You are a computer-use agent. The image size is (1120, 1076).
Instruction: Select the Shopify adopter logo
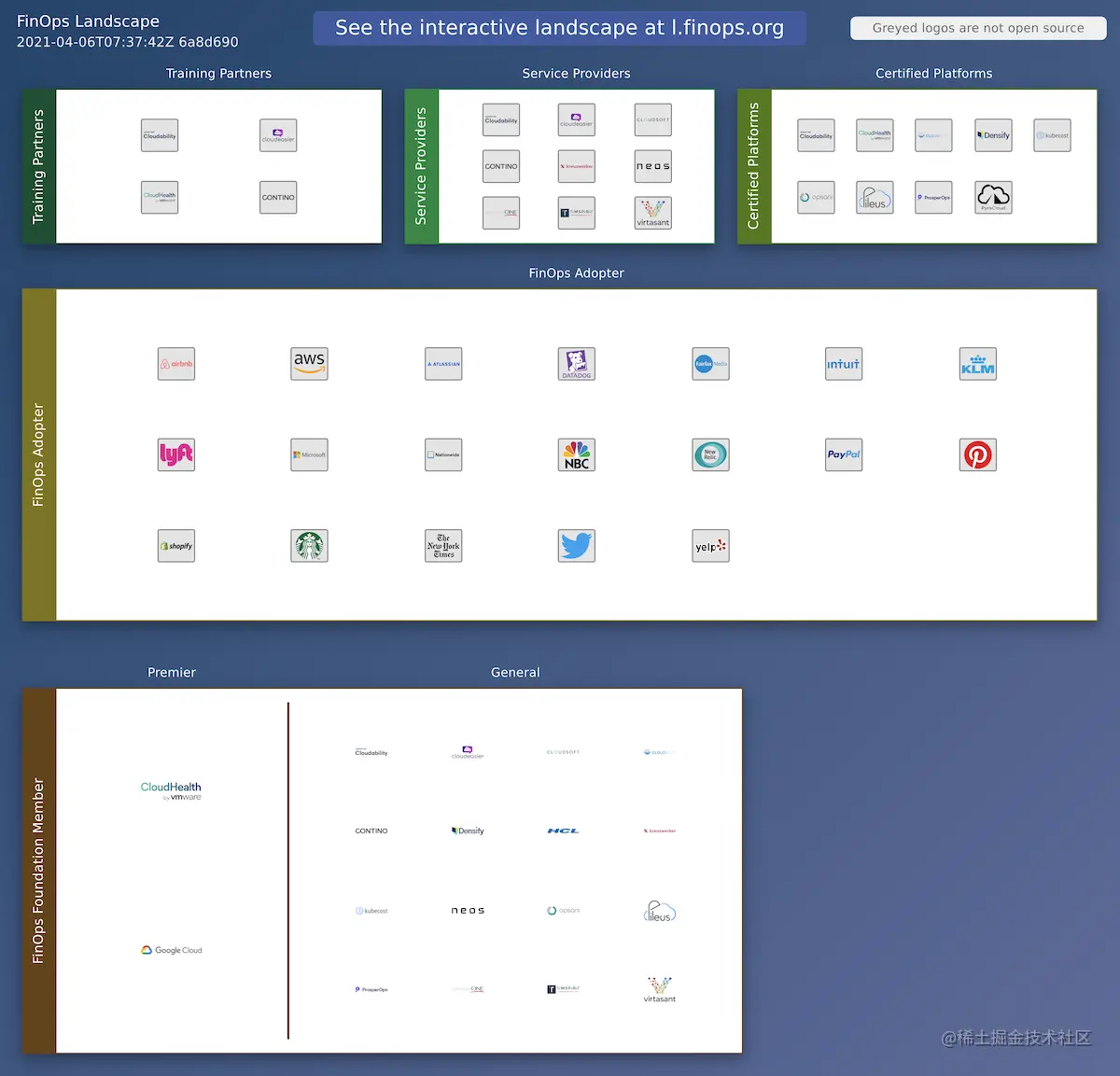point(176,546)
